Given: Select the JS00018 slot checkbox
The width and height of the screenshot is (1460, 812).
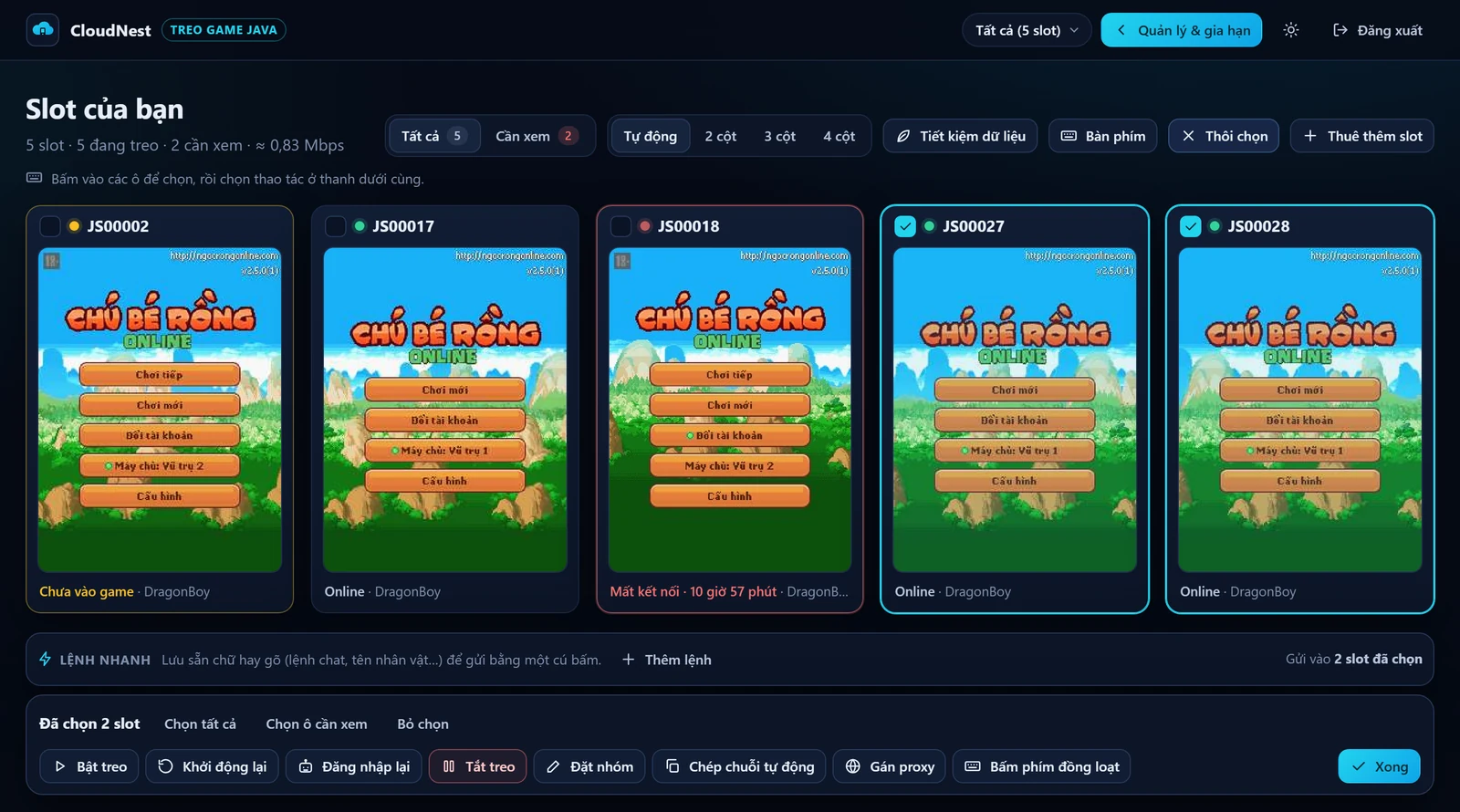Looking at the screenshot, I should point(620,226).
